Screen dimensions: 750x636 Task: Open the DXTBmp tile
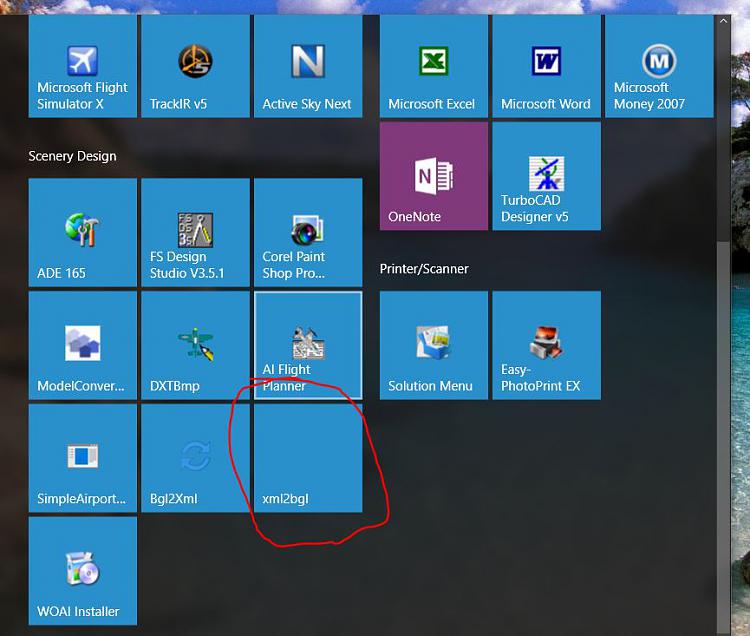[196, 345]
